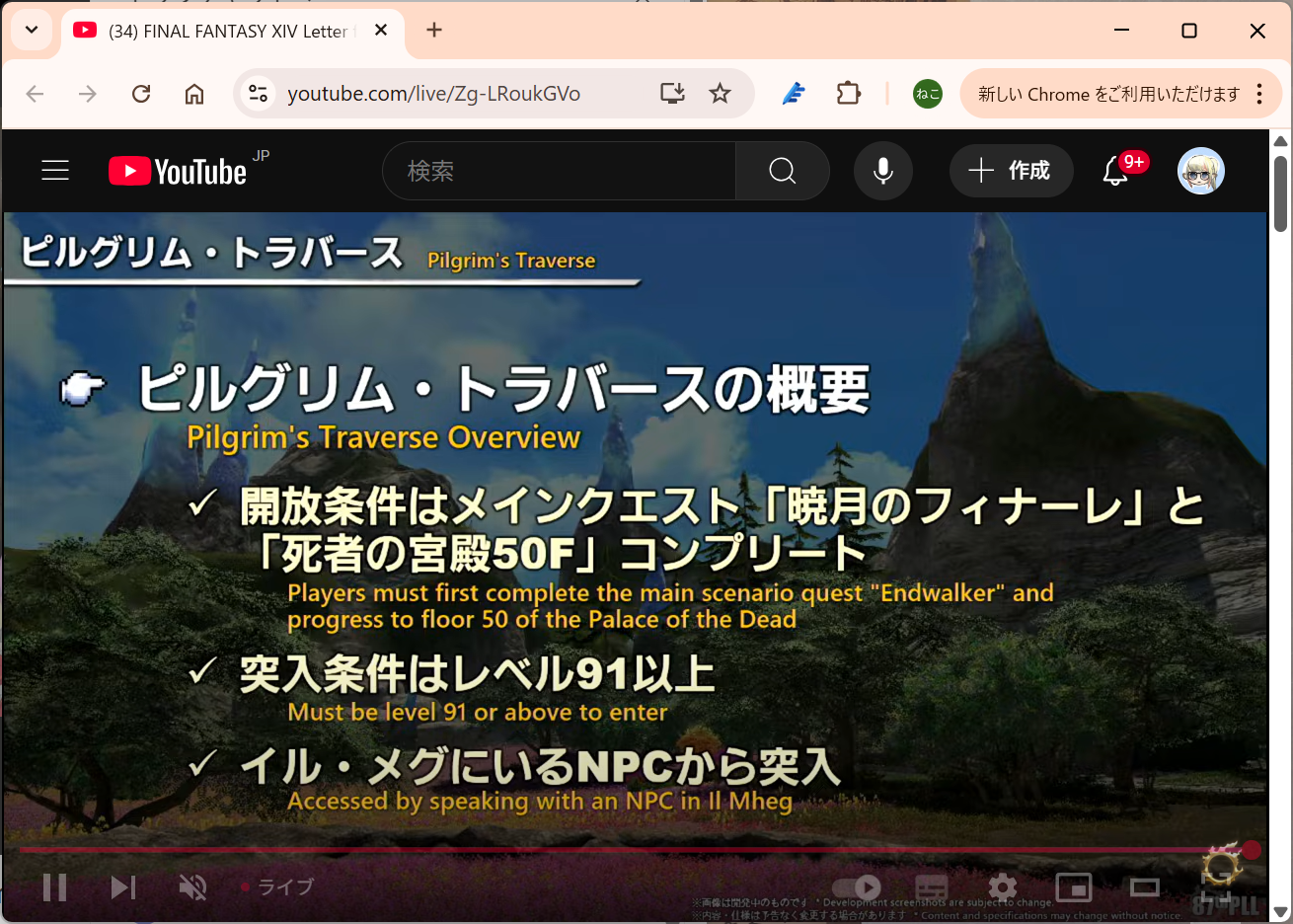Open the green ねこ Chrome profile

928,94
